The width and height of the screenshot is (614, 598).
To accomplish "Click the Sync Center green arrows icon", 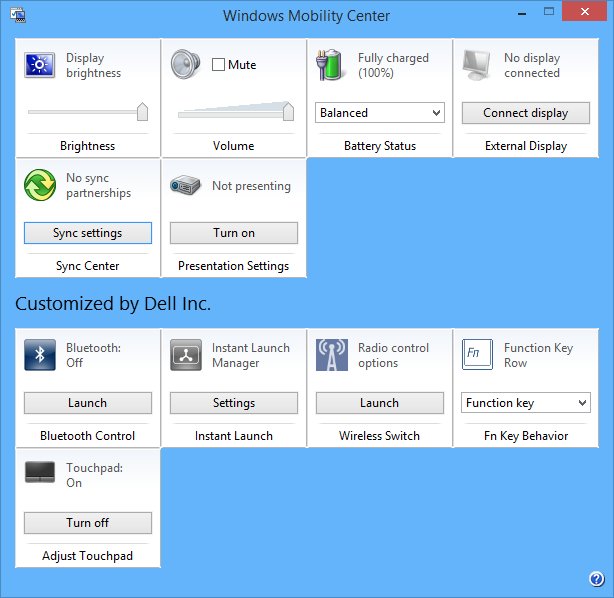I will pyautogui.click(x=40, y=185).
